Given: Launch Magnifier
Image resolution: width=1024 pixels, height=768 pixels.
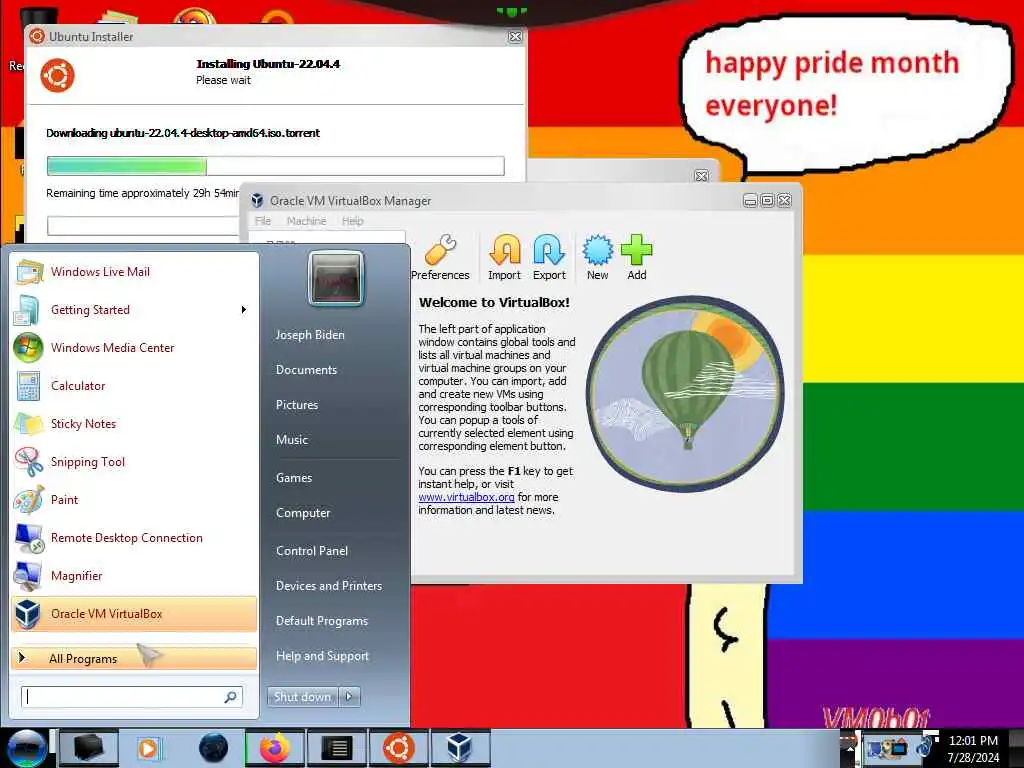Looking at the screenshot, I should coord(134,575).
